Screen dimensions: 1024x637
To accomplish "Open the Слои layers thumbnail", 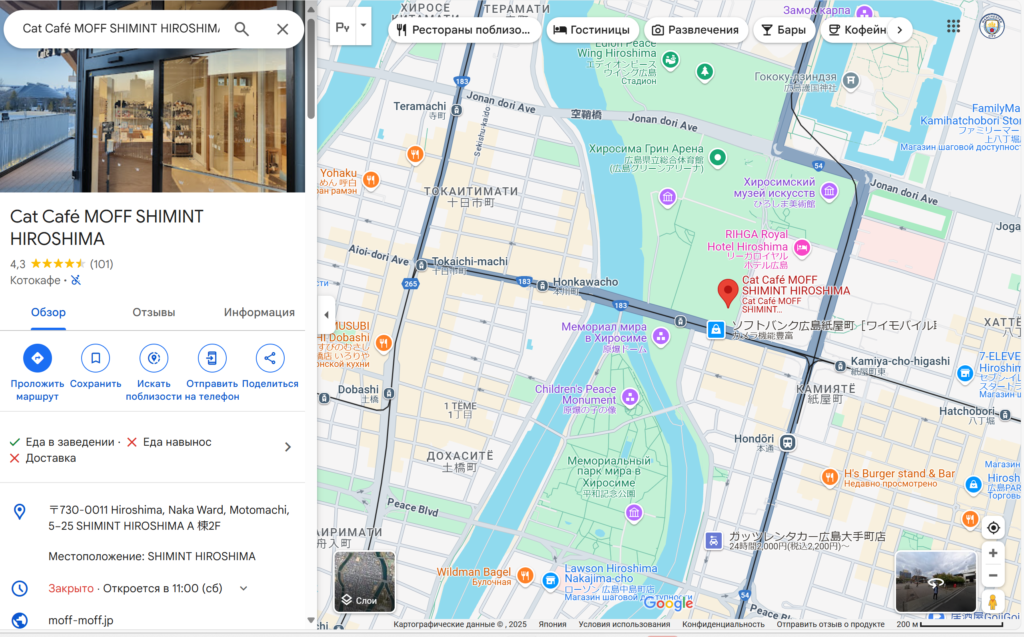I will (364, 581).
